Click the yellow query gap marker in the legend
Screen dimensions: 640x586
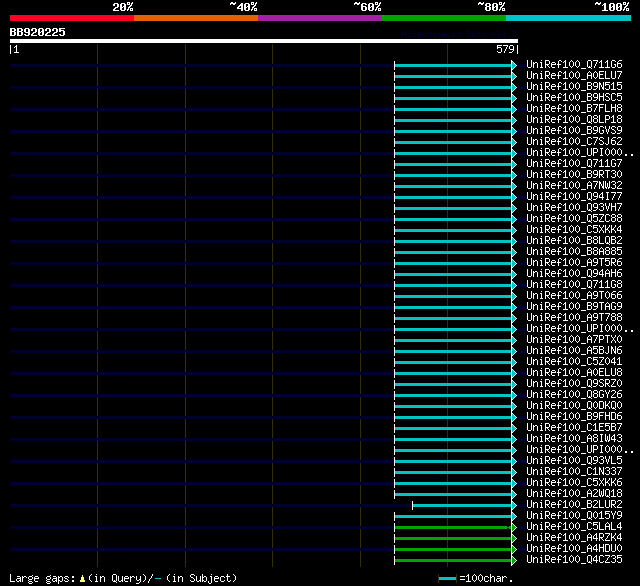pos(82,579)
